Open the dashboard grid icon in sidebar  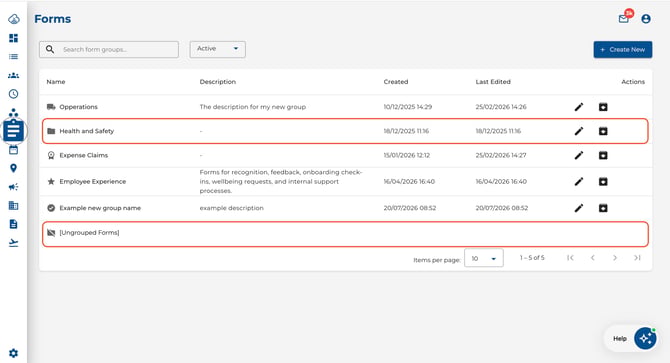click(x=14, y=38)
